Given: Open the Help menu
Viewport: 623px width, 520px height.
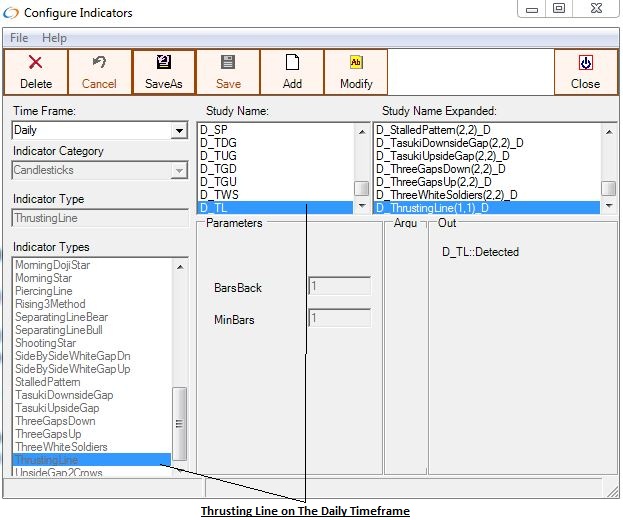Looking at the screenshot, I should pyautogui.click(x=54, y=38).
